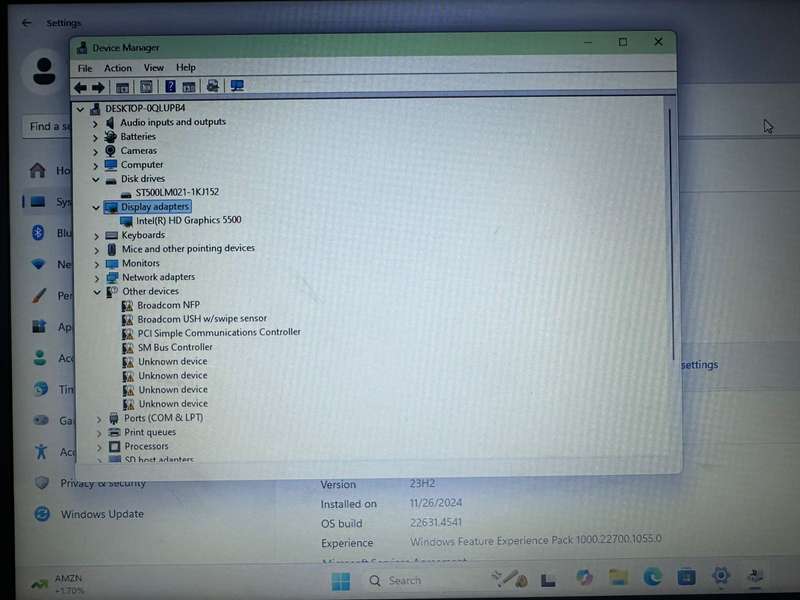Collapse the Other devices category
The height and width of the screenshot is (600, 800).
(x=97, y=292)
